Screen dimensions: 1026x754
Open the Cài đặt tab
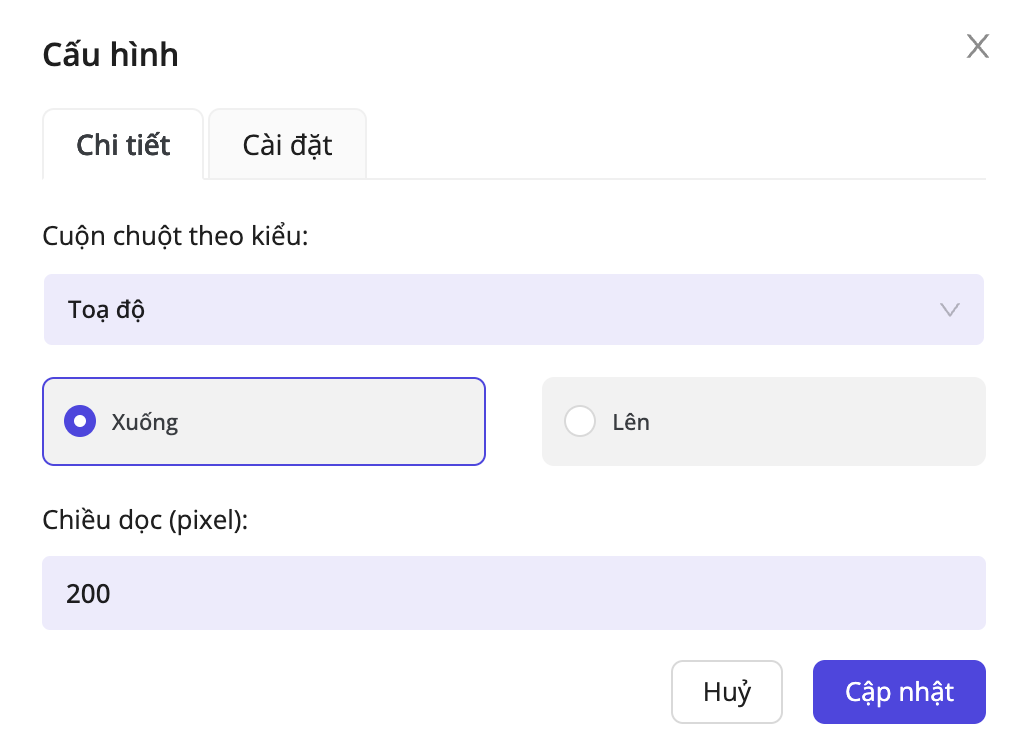[x=287, y=145]
